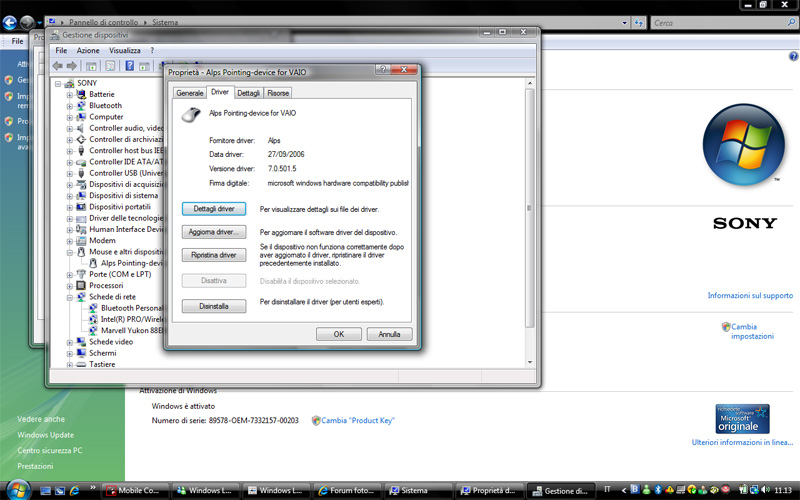Switch to the Sistema taskbar button
The width and height of the screenshot is (800, 500).
coord(418,491)
